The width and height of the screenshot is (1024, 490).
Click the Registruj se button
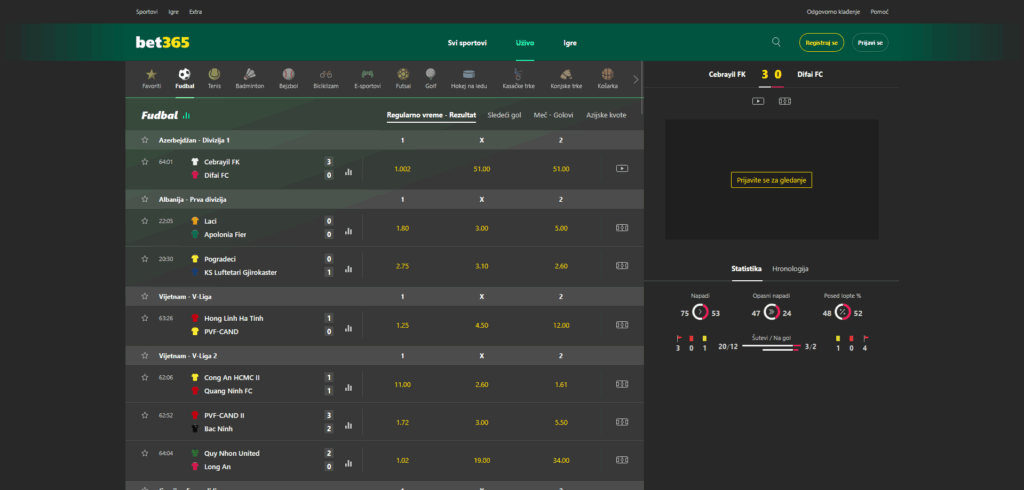[821, 42]
